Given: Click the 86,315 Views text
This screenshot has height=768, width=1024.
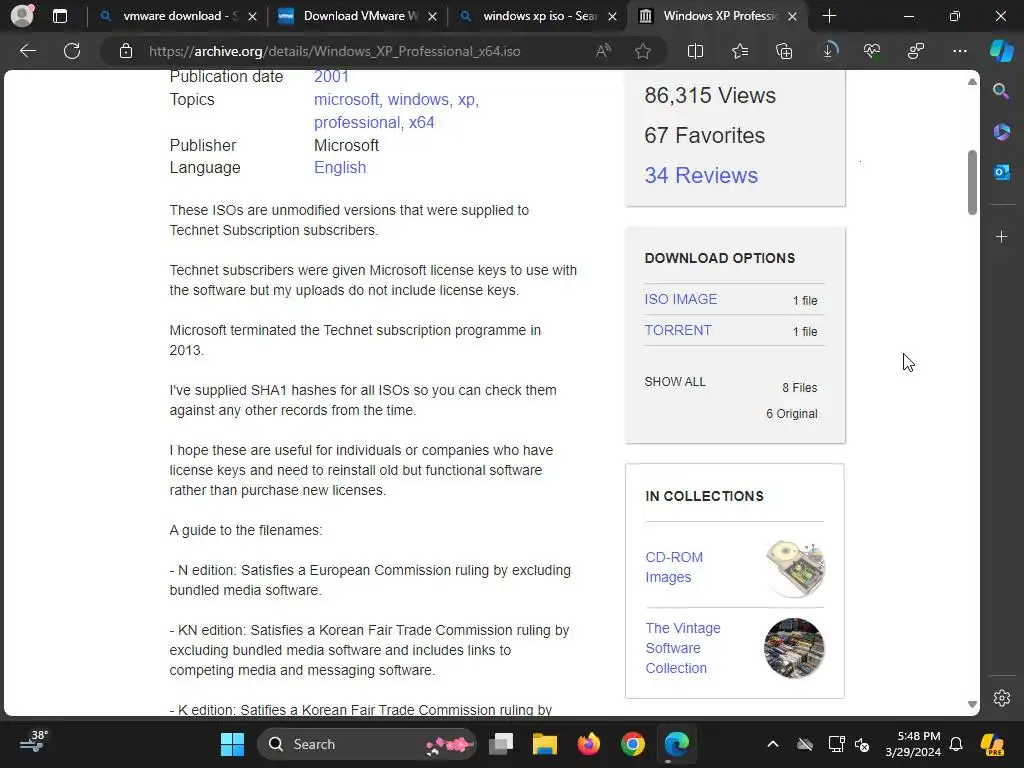Looking at the screenshot, I should (x=710, y=95).
